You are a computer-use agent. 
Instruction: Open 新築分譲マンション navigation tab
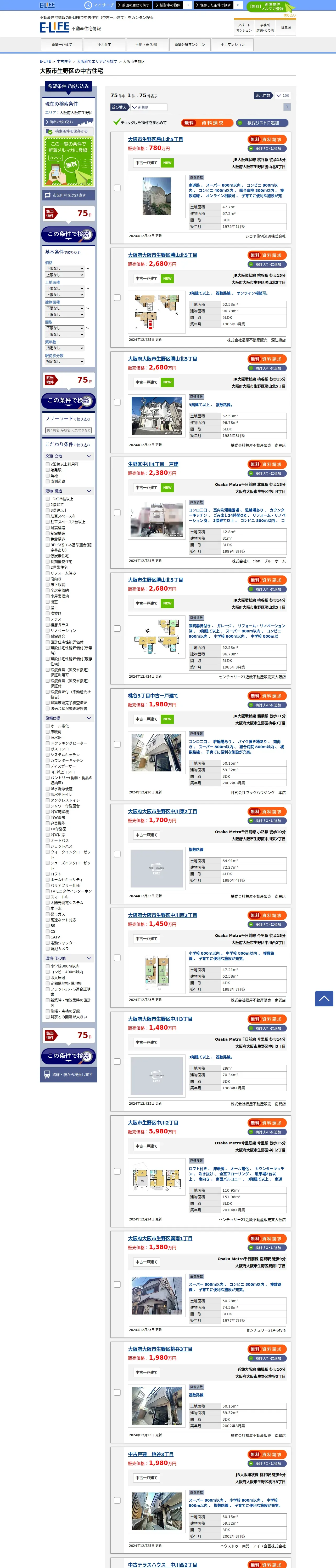click(x=190, y=44)
